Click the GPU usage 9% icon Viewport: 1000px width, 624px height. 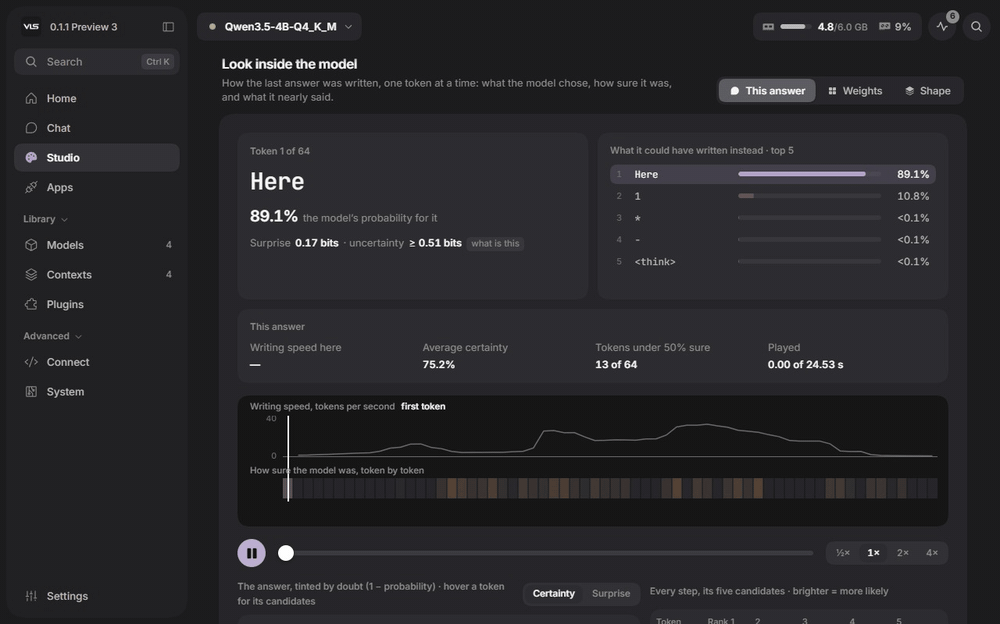pyautogui.click(x=885, y=27)
